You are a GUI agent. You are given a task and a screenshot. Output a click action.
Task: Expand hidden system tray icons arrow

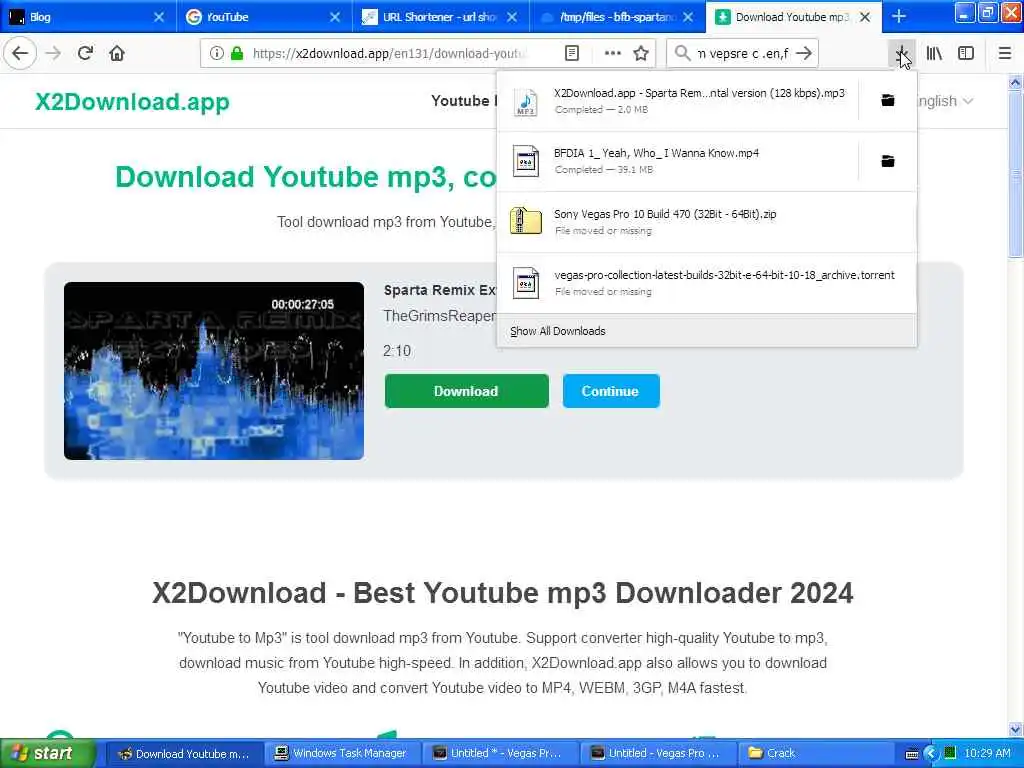[931, 753]
